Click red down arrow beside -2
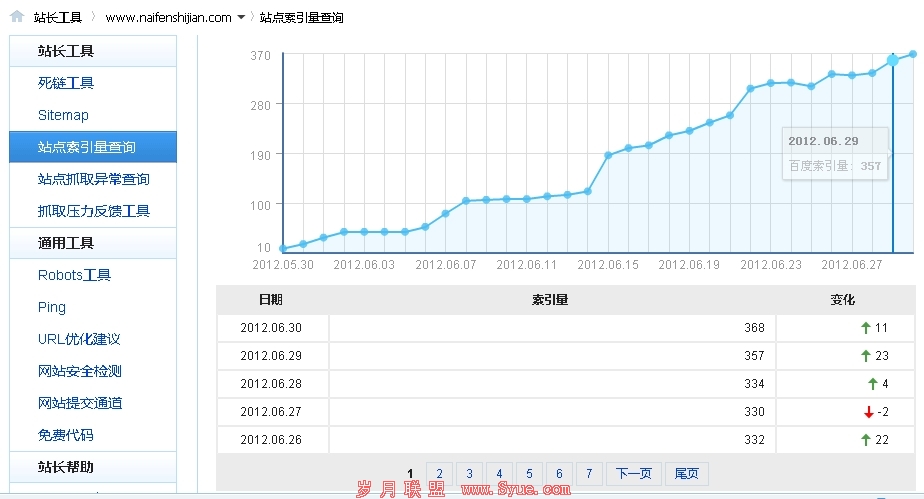This screenshot has width=924, height=499. [869, 412]
